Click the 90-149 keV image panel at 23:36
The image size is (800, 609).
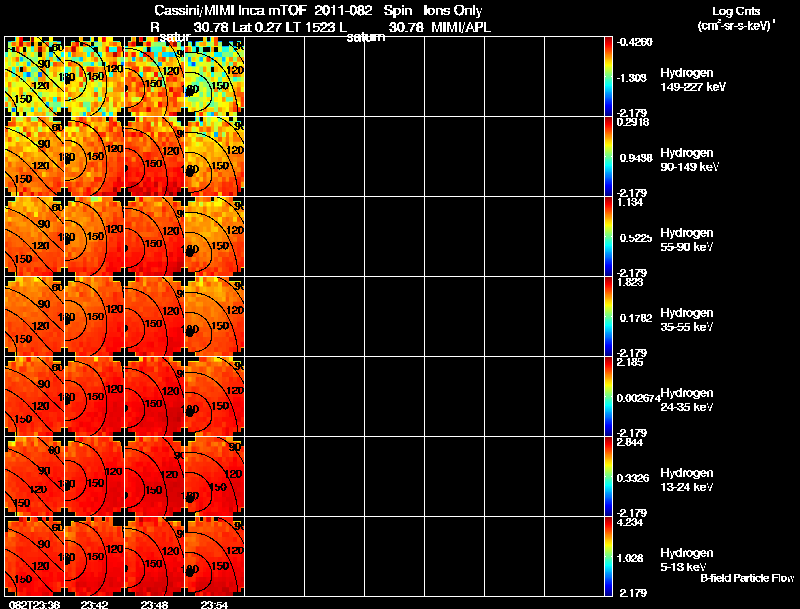[x=35, y=157]
